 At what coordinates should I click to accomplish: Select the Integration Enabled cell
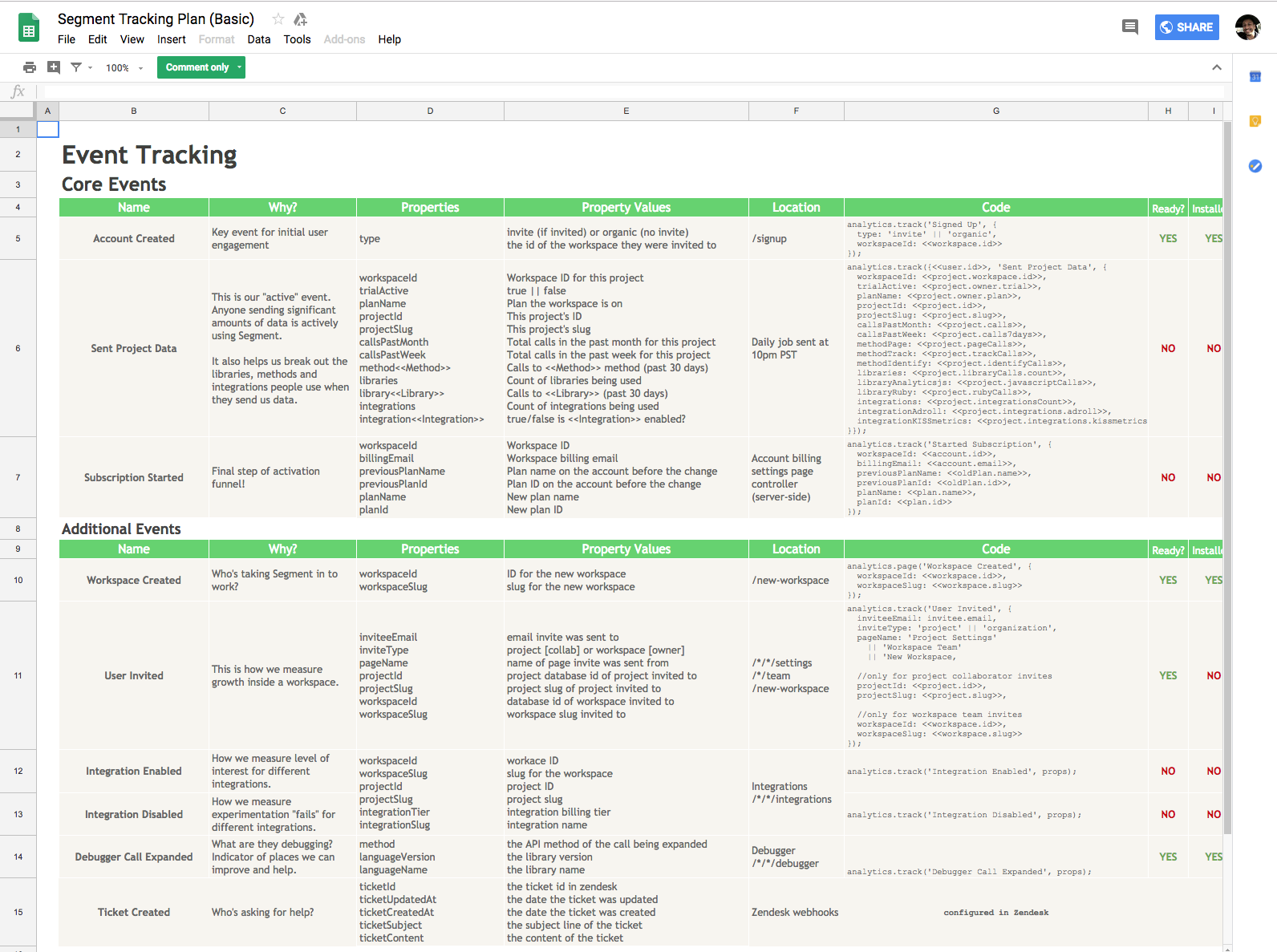click(x=134, y=771)
